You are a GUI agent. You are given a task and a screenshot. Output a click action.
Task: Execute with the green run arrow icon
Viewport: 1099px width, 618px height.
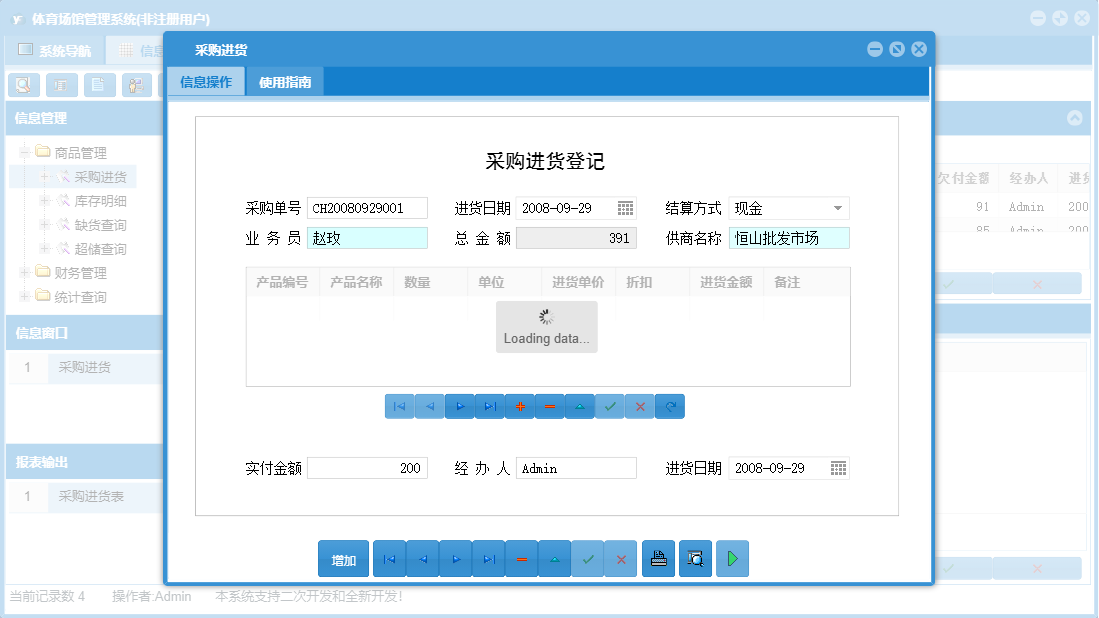(732, 558)
